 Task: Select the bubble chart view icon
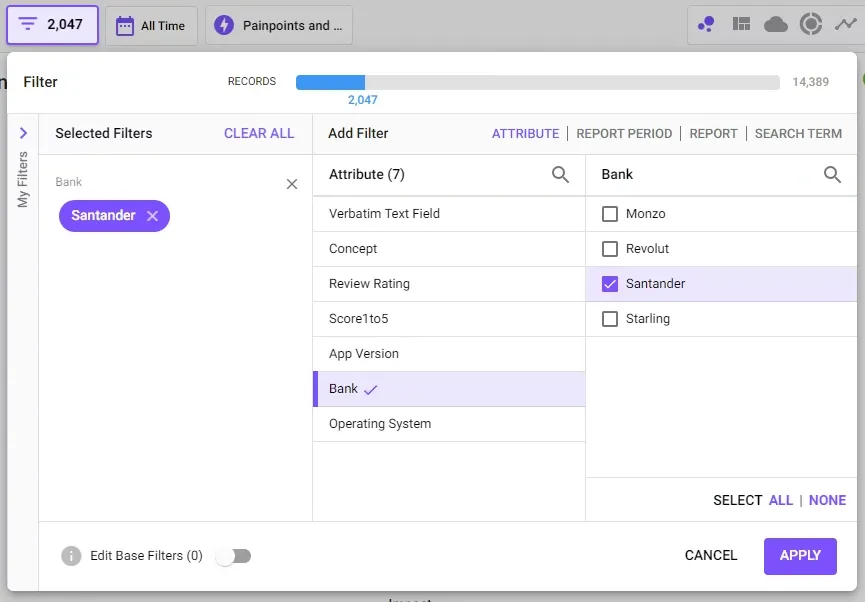706,24
